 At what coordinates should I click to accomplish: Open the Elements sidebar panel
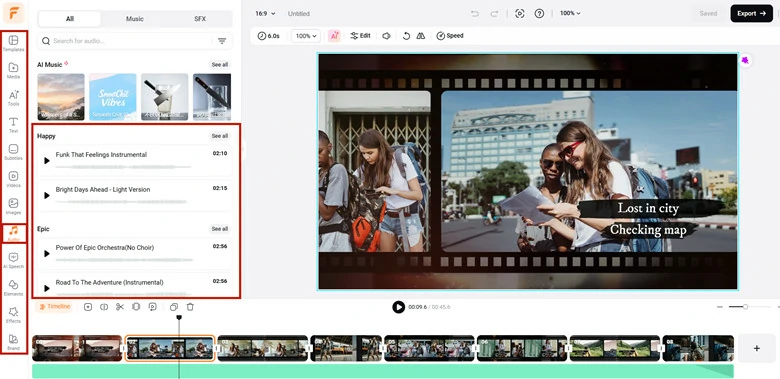pos(13,287)
